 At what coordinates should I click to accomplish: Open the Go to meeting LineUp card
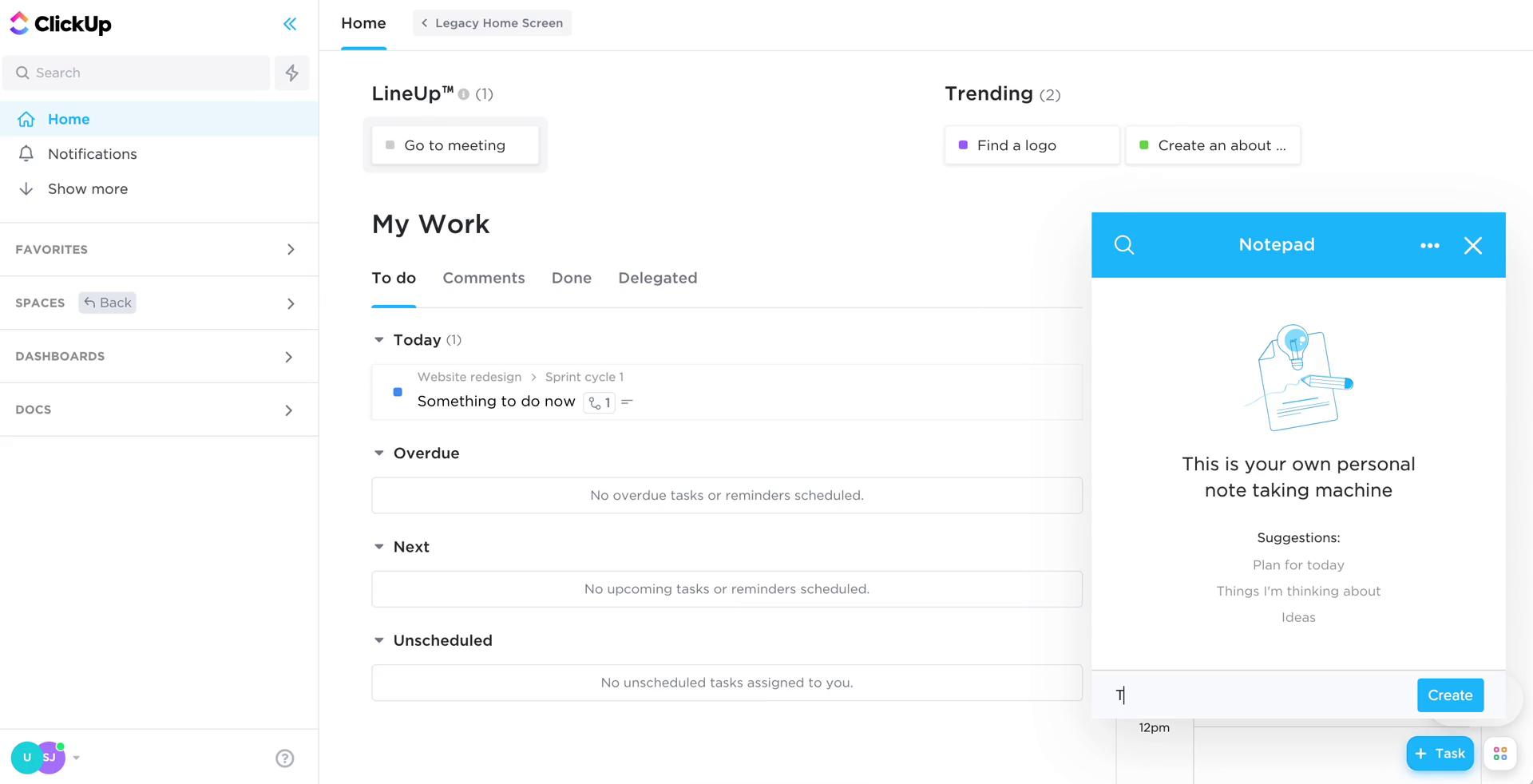[455, 145]
